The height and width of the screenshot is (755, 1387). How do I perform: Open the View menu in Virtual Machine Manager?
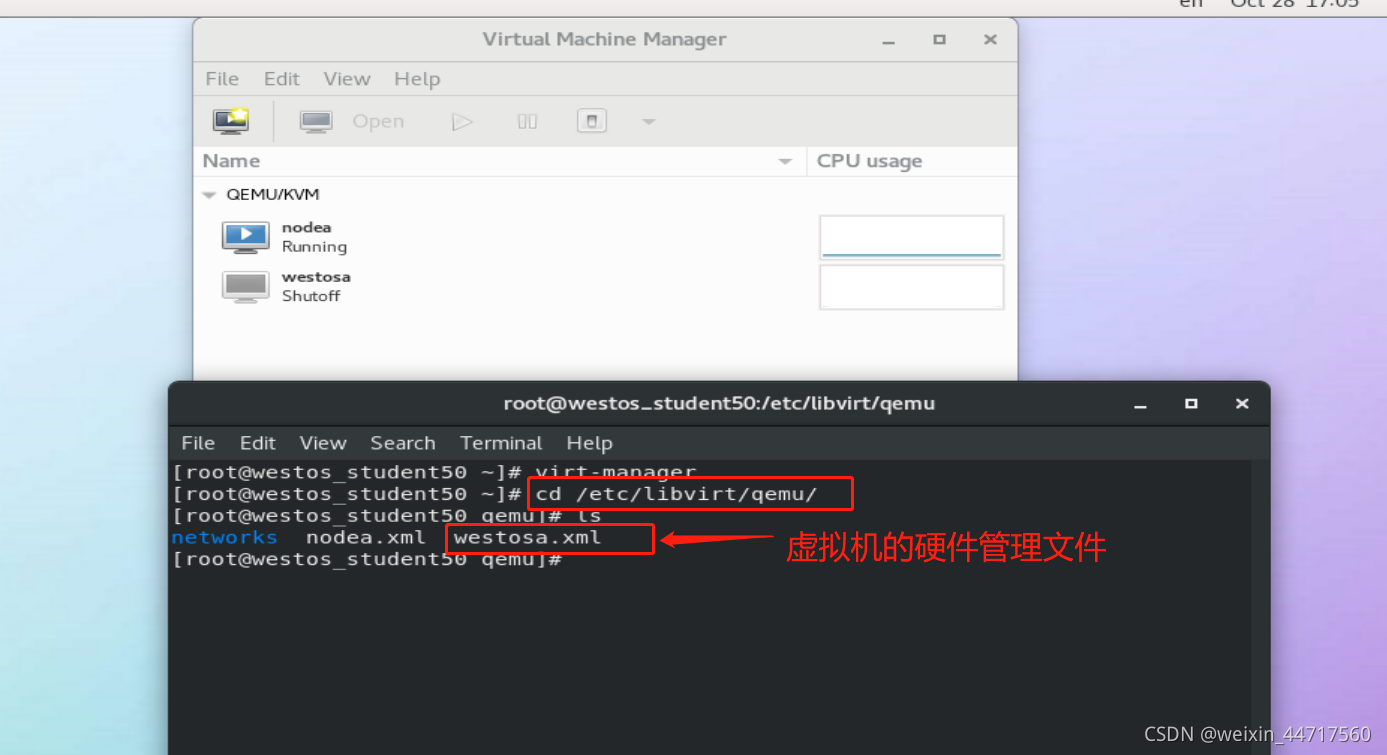[x=347, y=79]
